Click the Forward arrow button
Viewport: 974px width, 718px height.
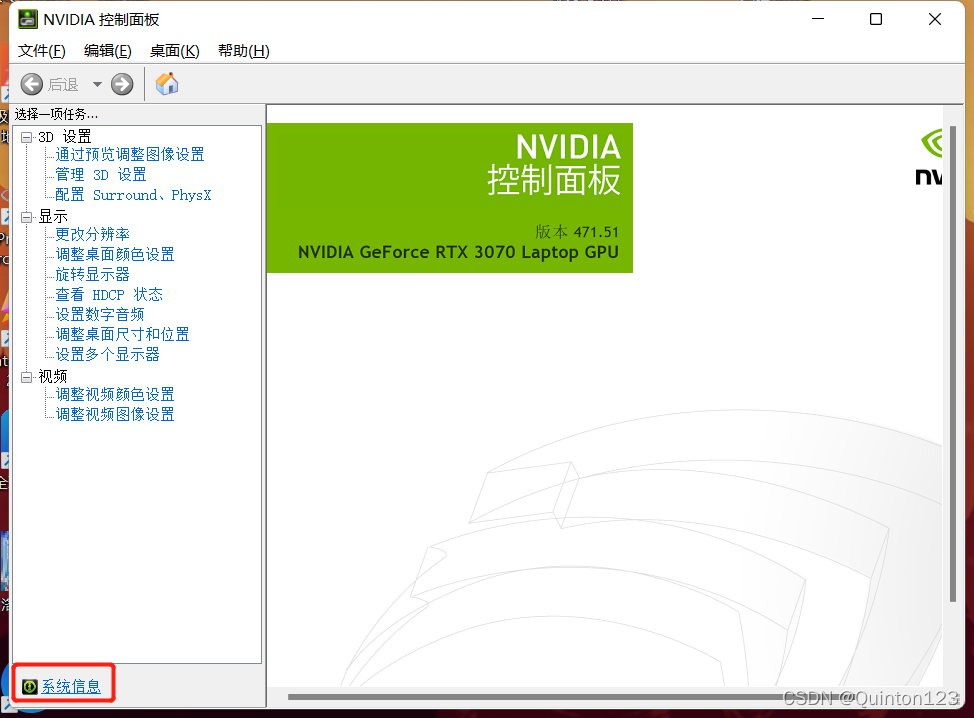(x=122, y=84)
